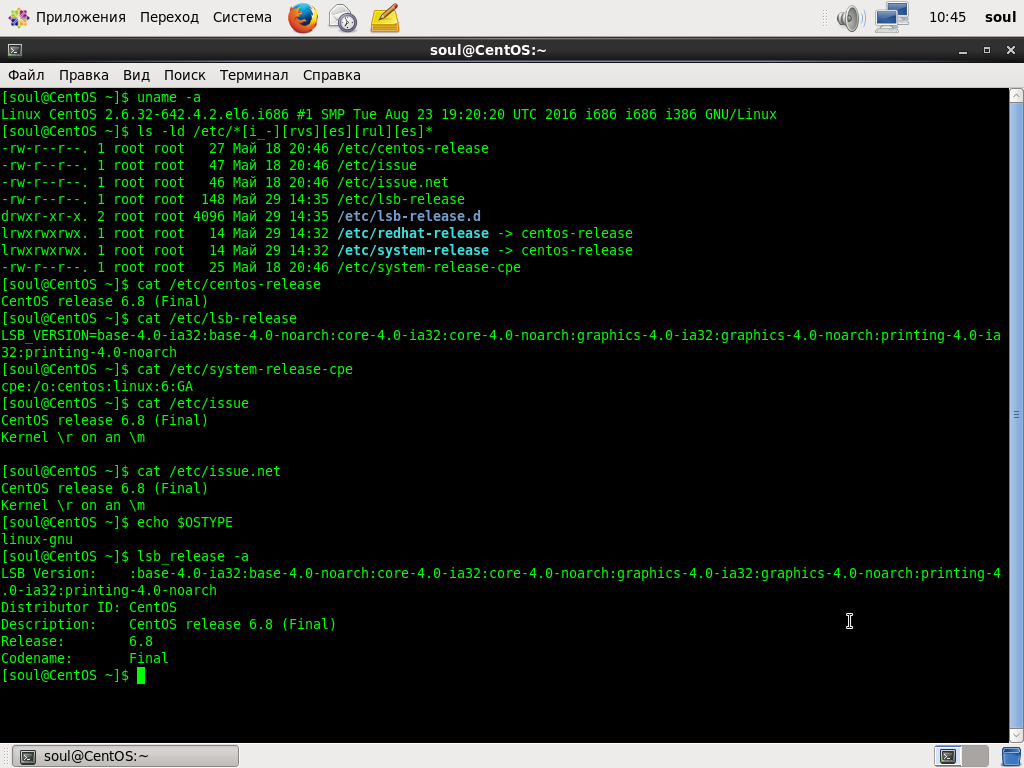Launch the Firefox browser from the panel
Screen dimensions: 1024x768
(x=302, y=18)
